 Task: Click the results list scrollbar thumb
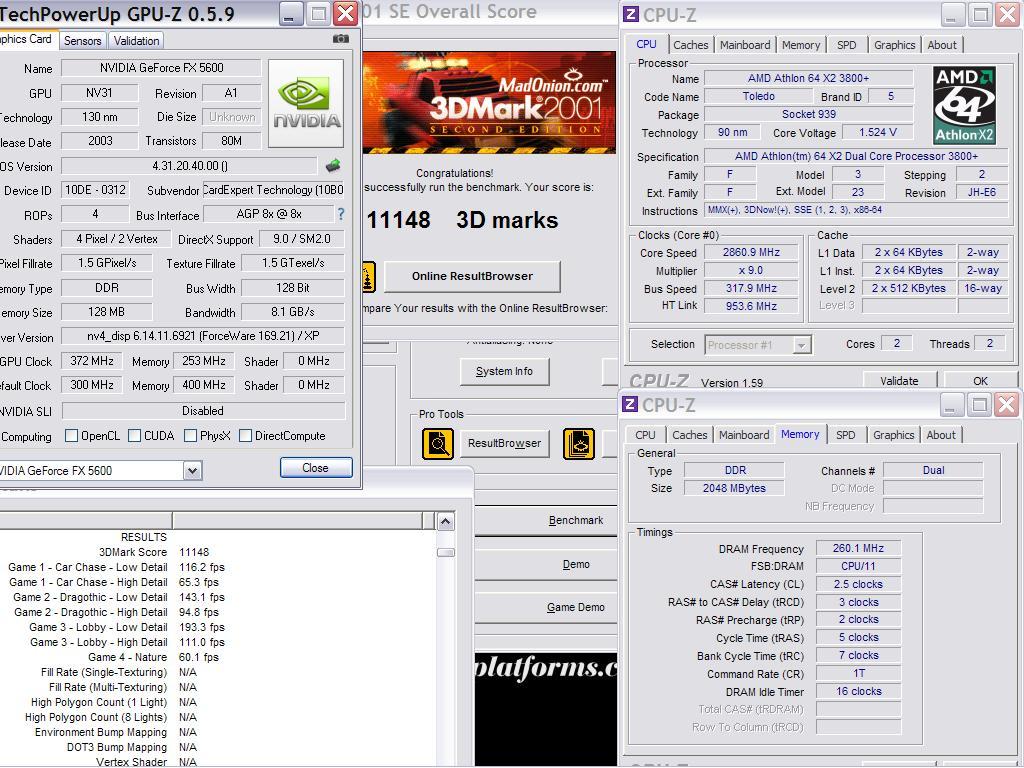tap(445, 552)
